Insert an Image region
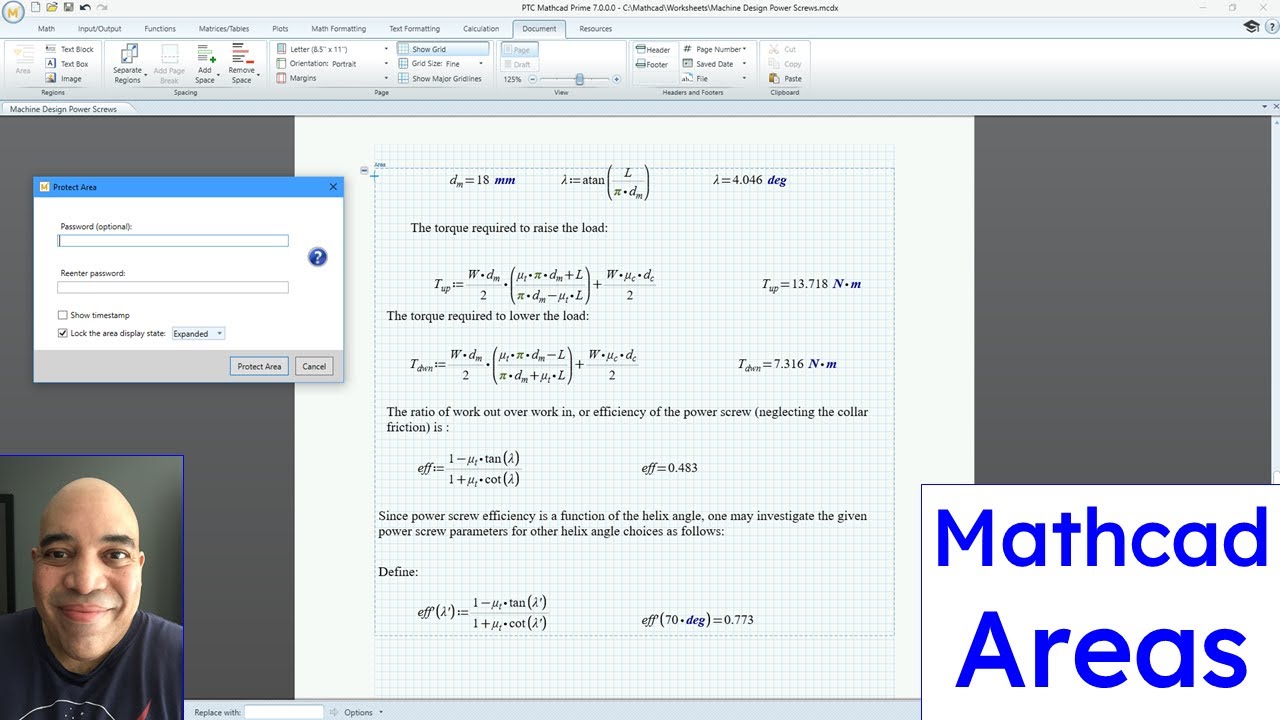Viewport: 1280px width, 720px height. [64, 79]
